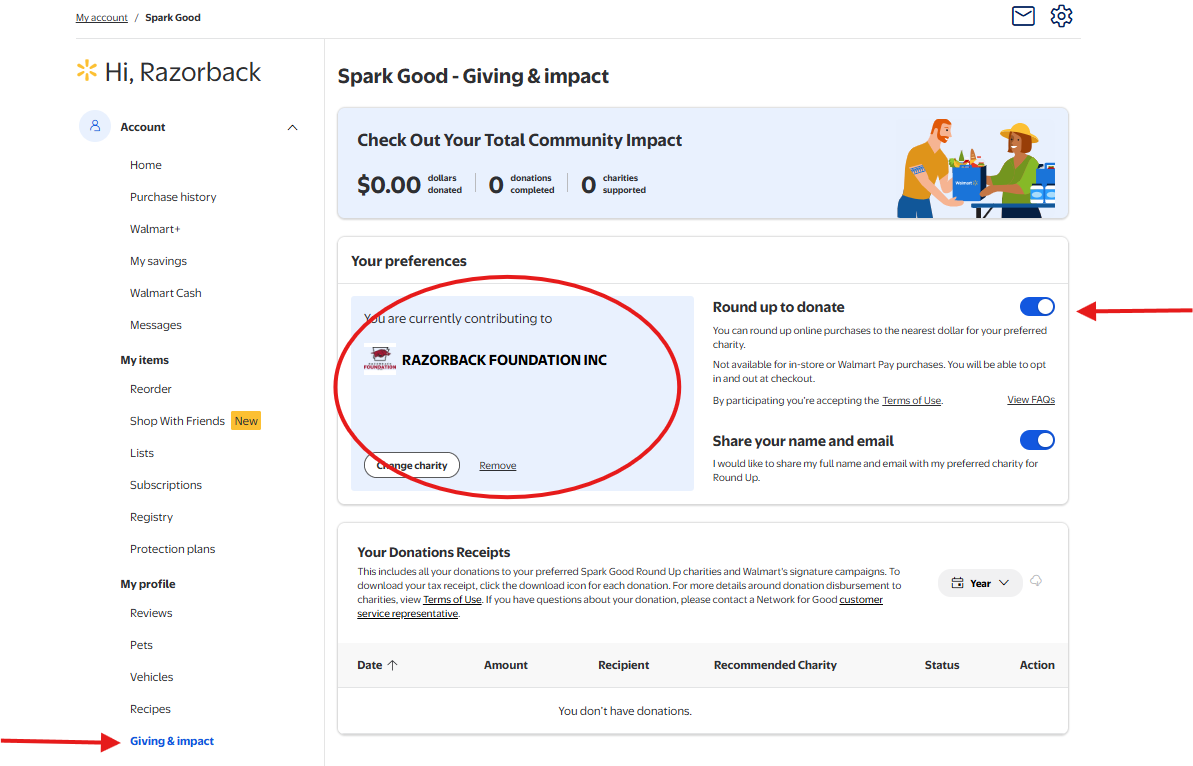
Task: Select Giving & impact in sidebar
Action: pyautogui.click(x=172, y=741)
